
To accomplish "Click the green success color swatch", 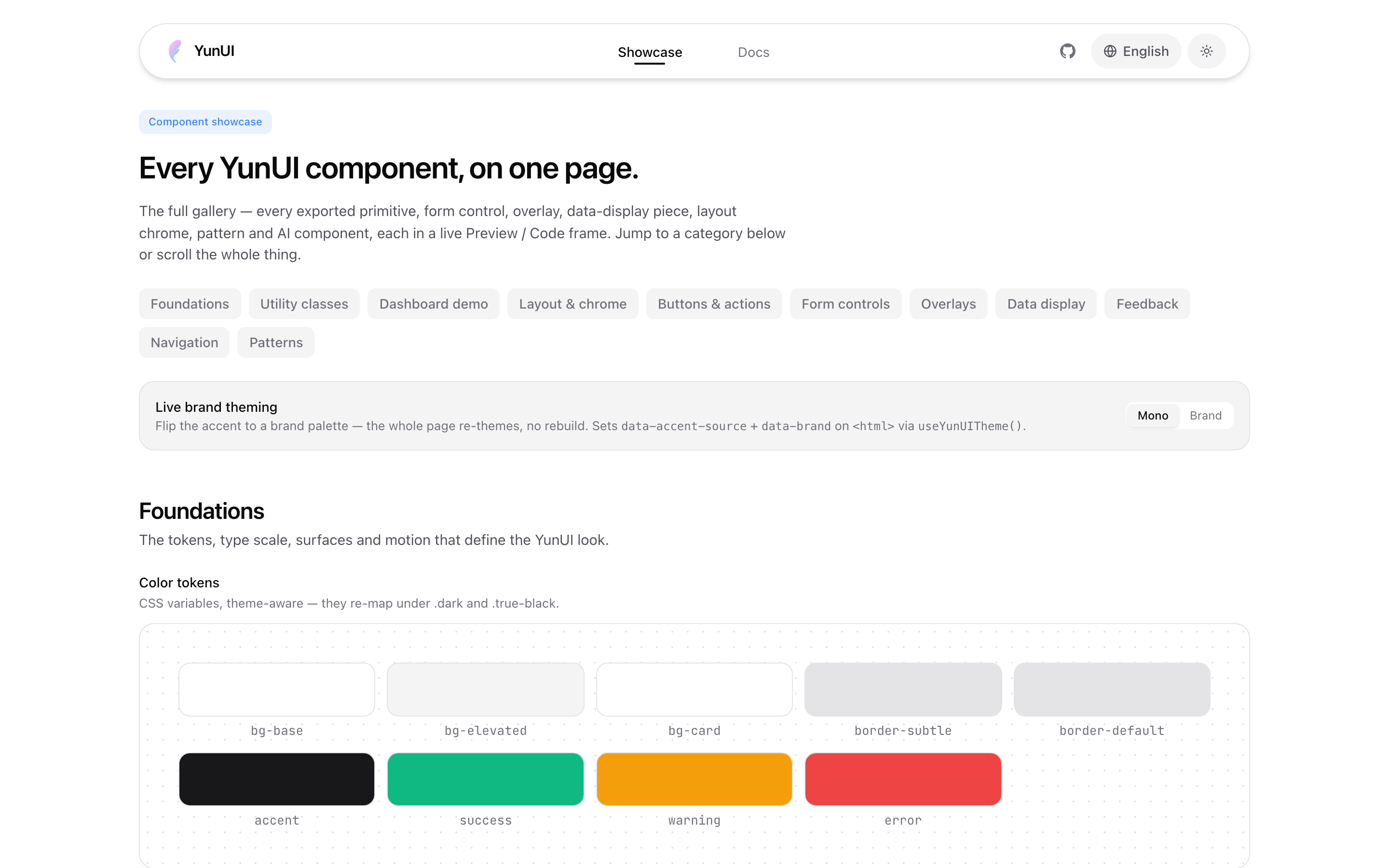I will tap(486, 779).
